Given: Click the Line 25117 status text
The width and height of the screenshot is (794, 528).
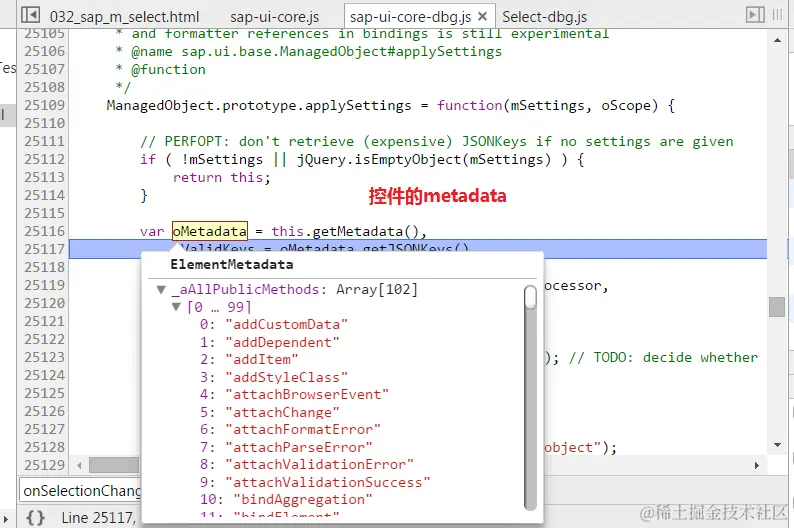Looking at the screenshot, I should click(99, 517).
